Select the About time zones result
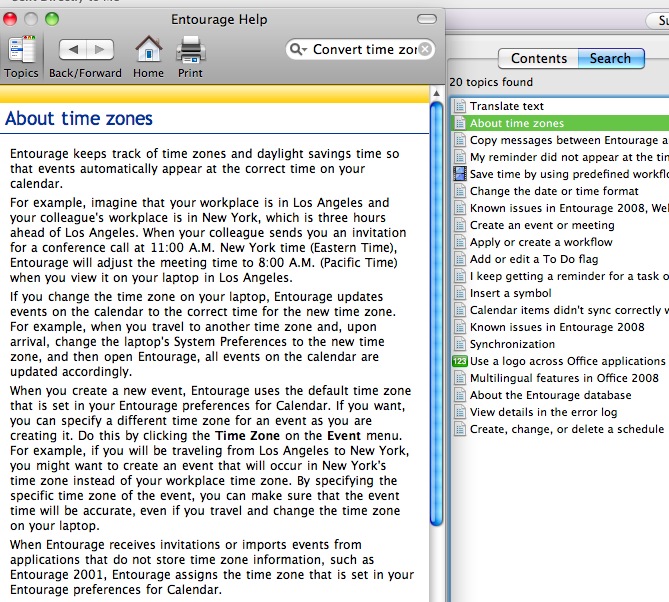Viewport: 669px width, 602px height. tap(560, 123)
